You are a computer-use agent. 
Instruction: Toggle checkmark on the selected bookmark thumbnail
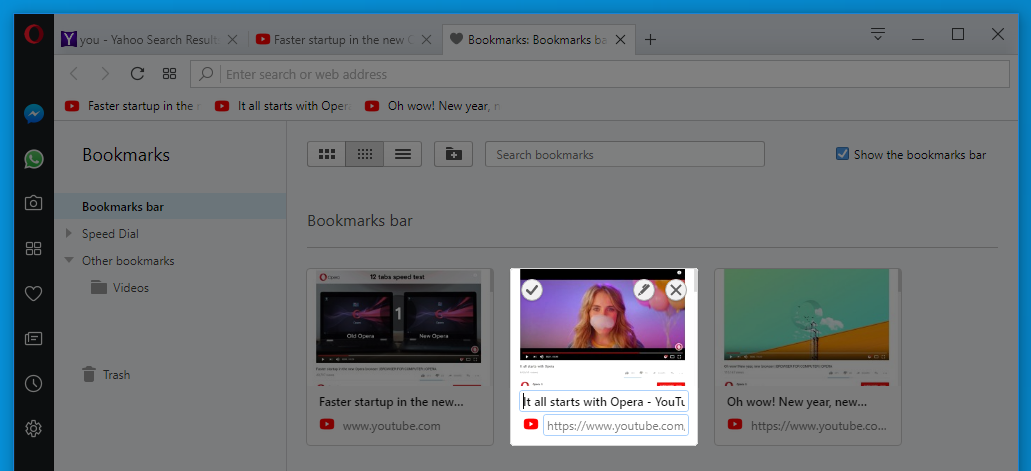pos(532,290)
